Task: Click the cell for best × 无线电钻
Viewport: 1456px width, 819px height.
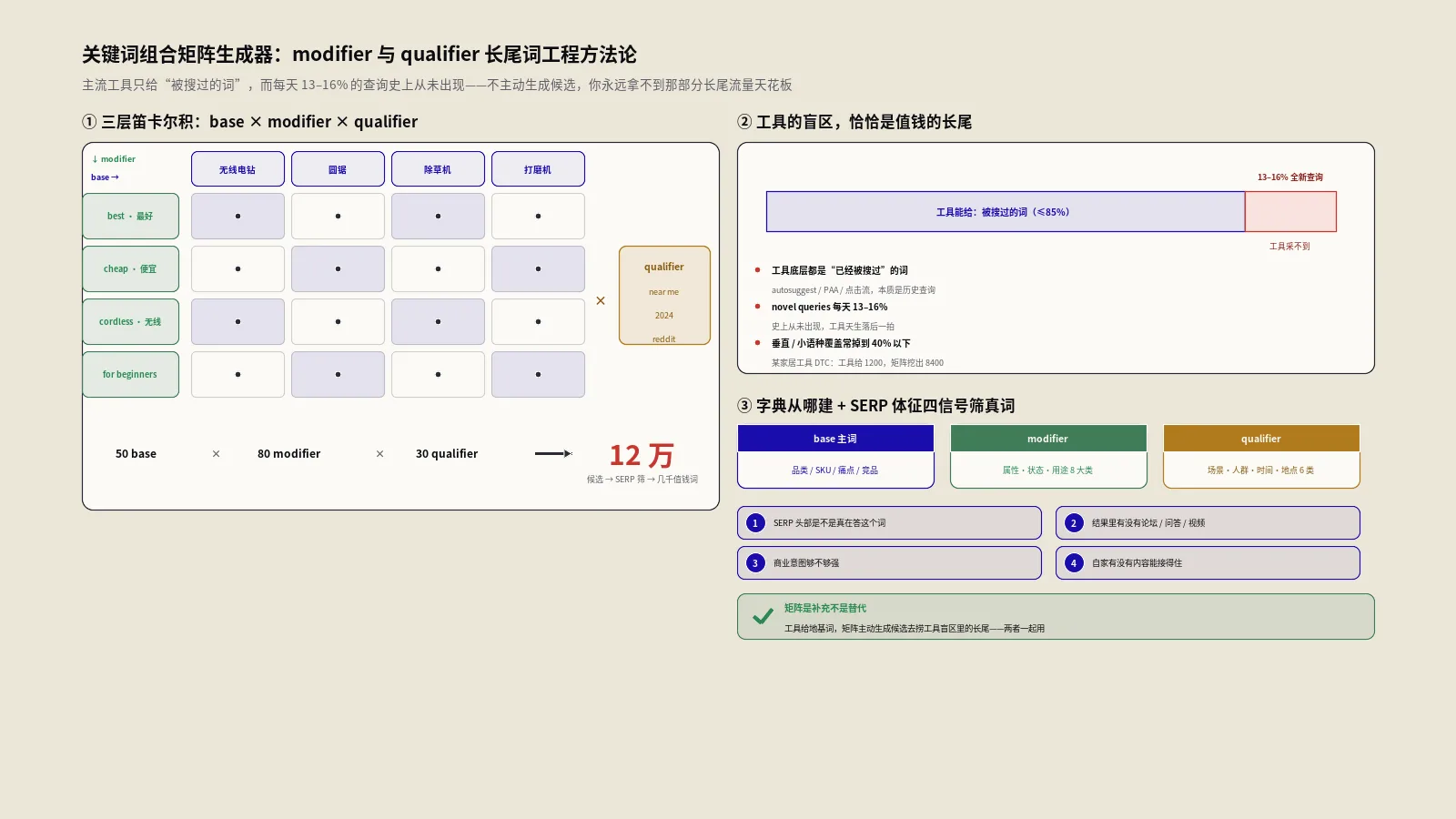Action: point(238,216)
